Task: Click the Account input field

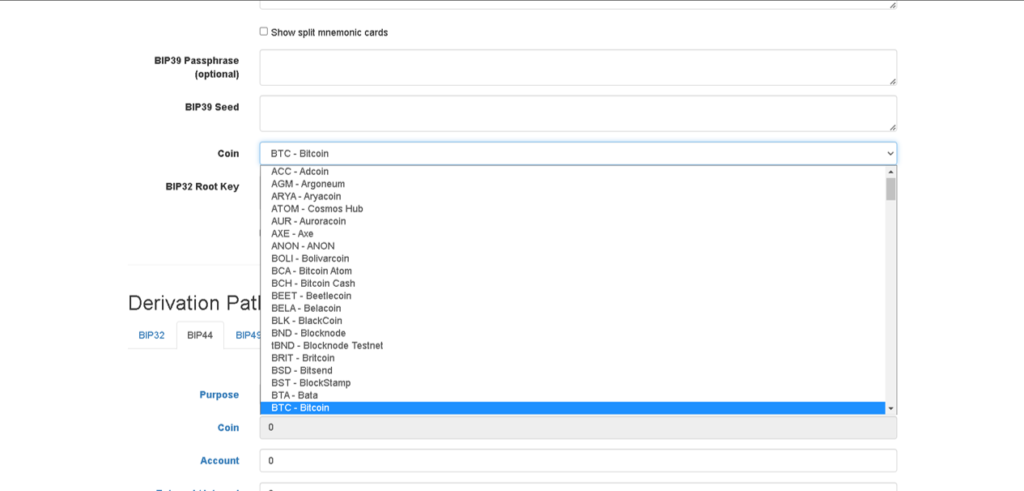Action: coord(578,460)
